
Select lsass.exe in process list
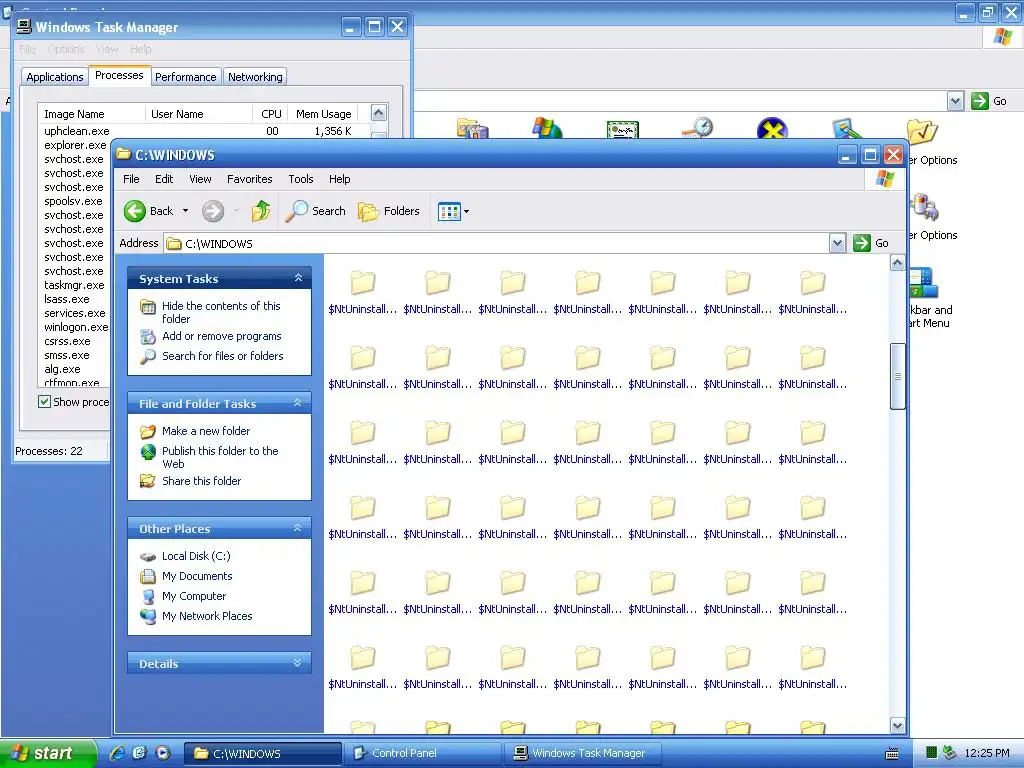[67, 299]
